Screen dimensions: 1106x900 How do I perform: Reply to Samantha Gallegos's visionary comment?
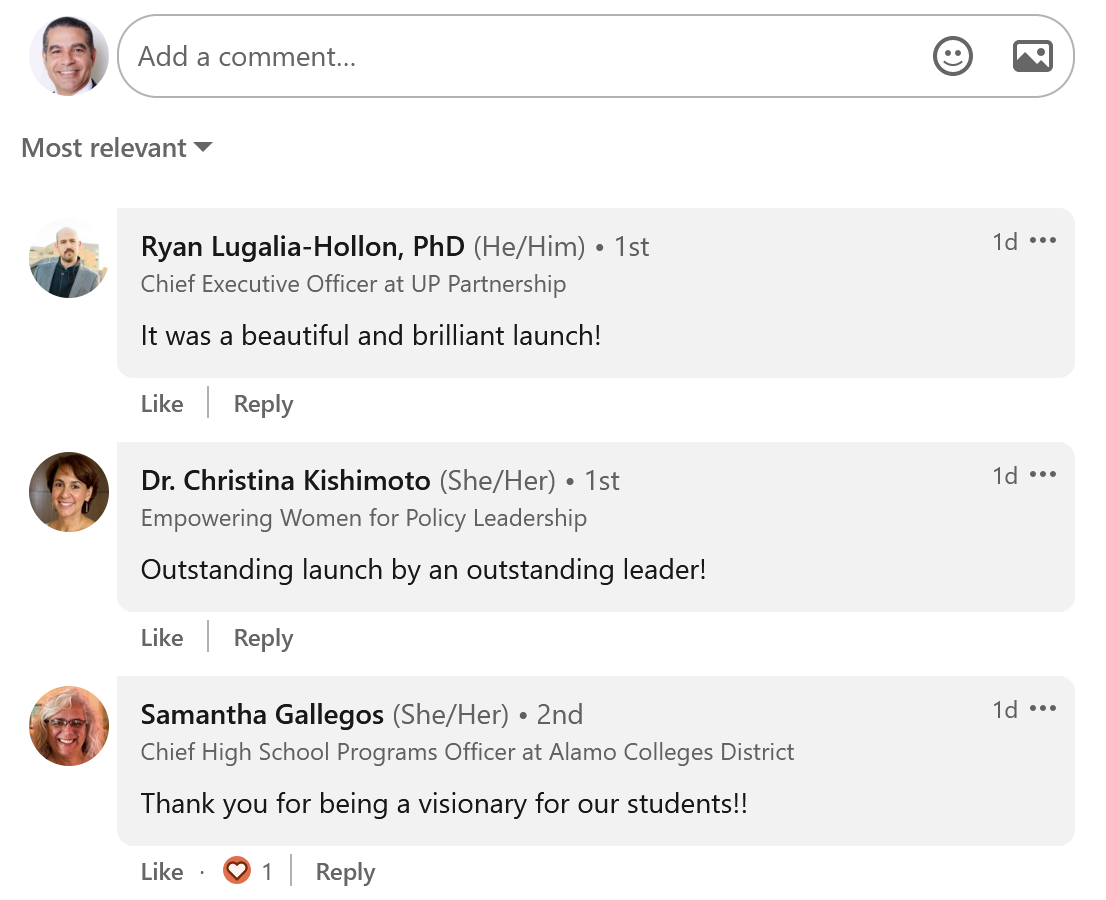click(345, 872)
